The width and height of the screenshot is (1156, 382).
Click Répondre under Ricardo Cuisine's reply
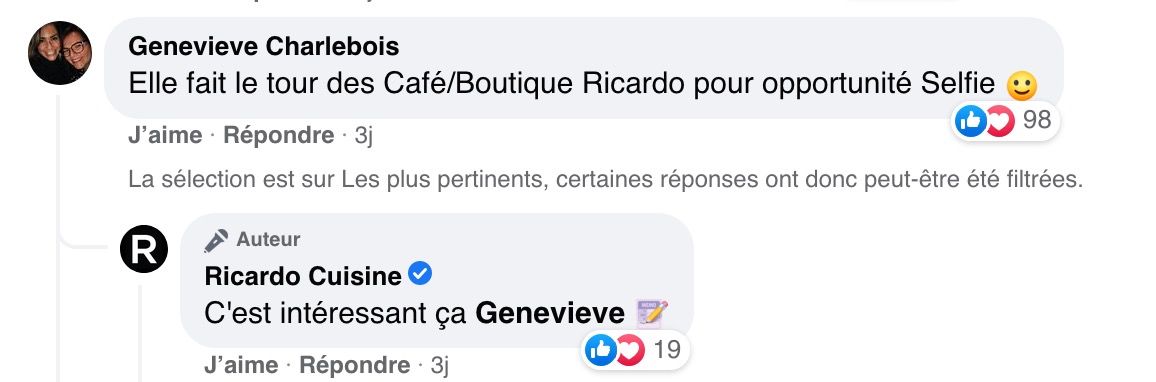(x=355, y=365)
